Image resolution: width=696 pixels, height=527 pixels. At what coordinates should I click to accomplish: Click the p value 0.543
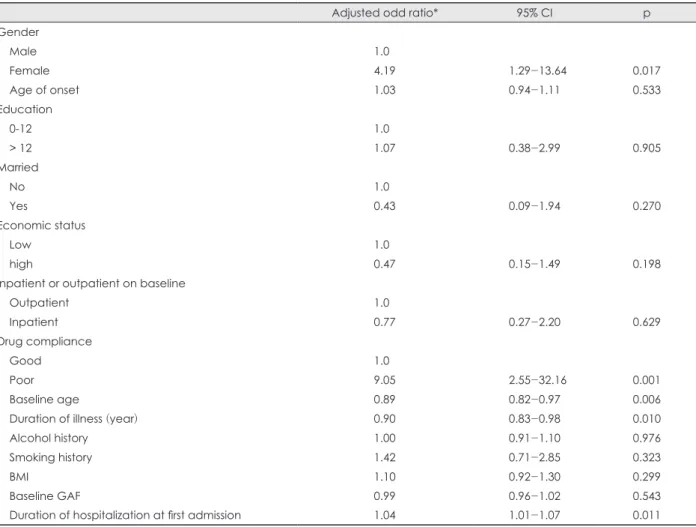coord(646,496)
